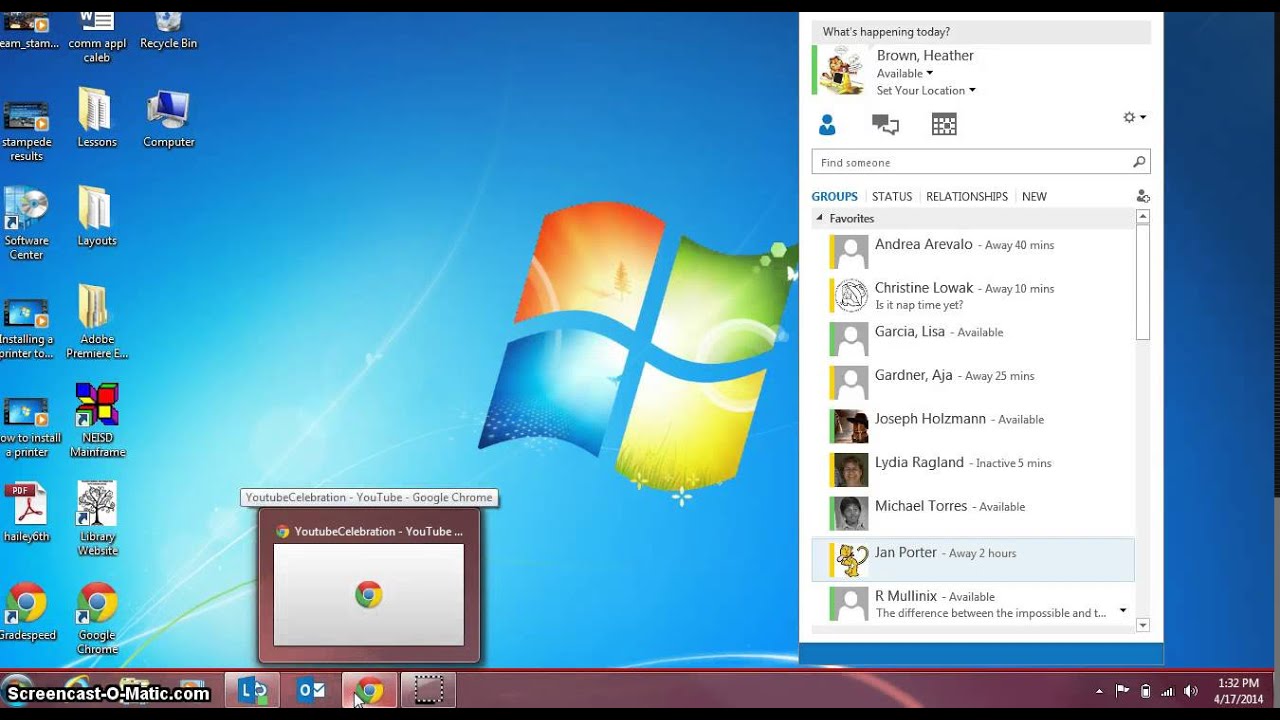
Task: Open the Contacts view icon in Lync
Action: (827, 125)
